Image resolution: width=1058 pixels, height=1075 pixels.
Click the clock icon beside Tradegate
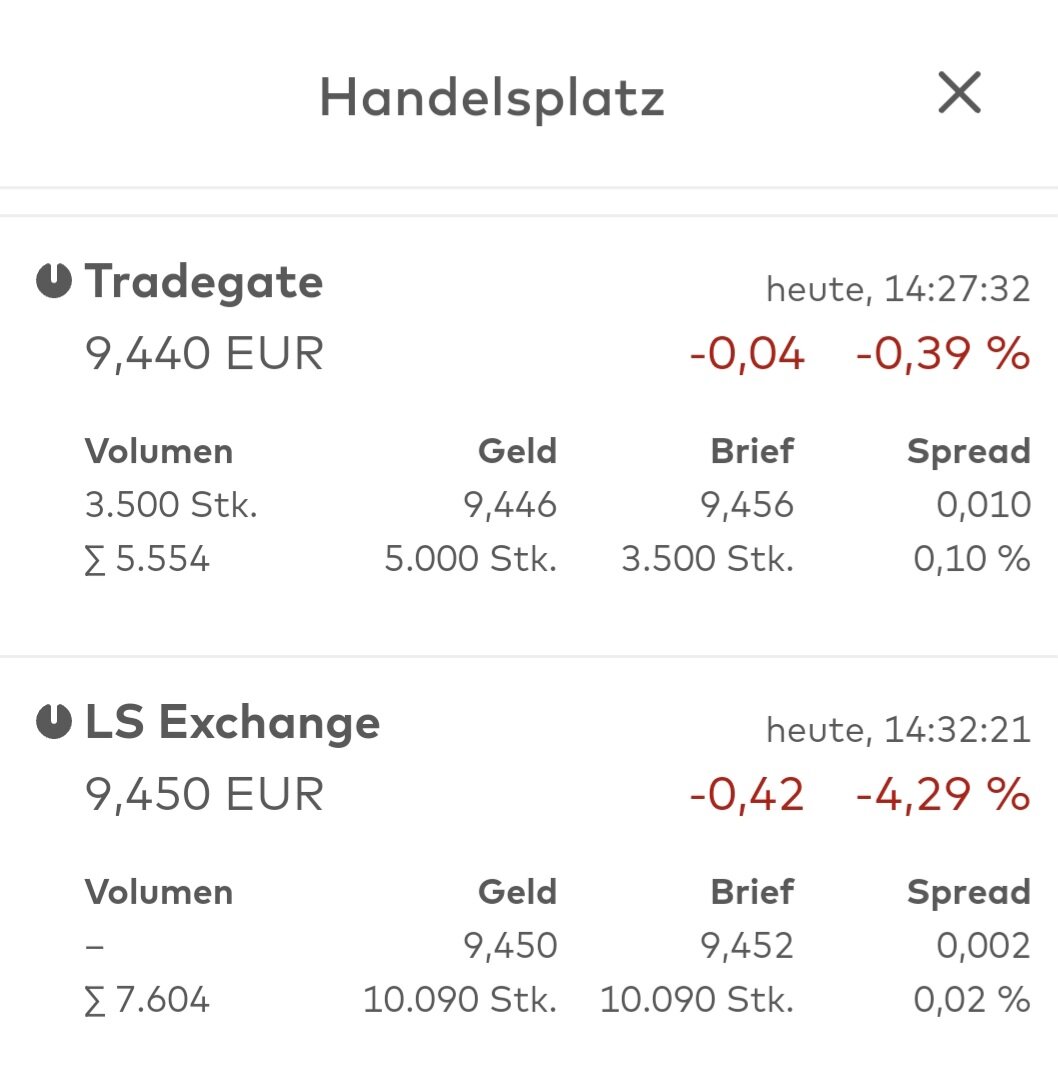[x=54, y=282]
